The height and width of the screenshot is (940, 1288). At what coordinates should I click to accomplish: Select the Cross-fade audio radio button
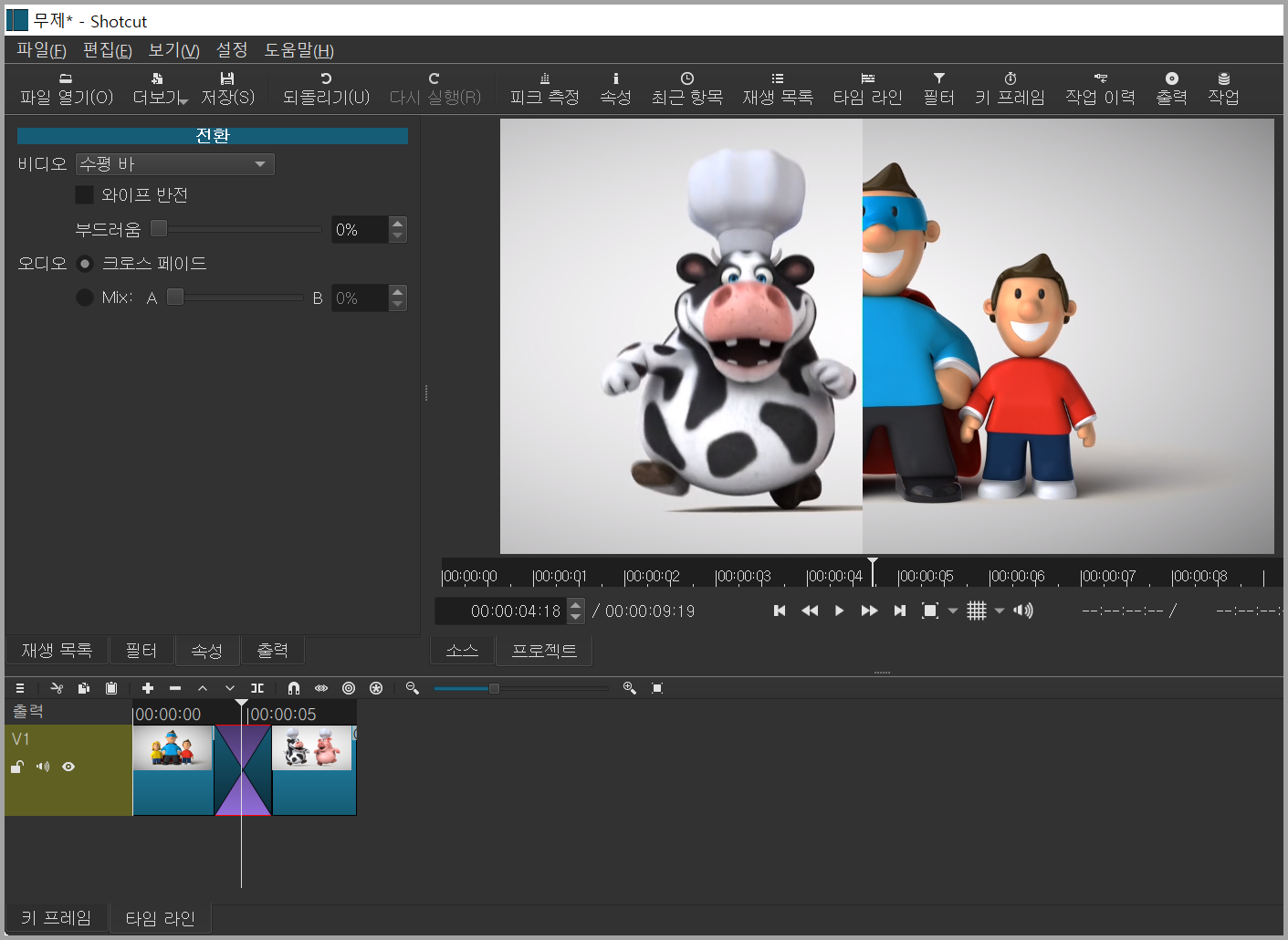[85, 264]
